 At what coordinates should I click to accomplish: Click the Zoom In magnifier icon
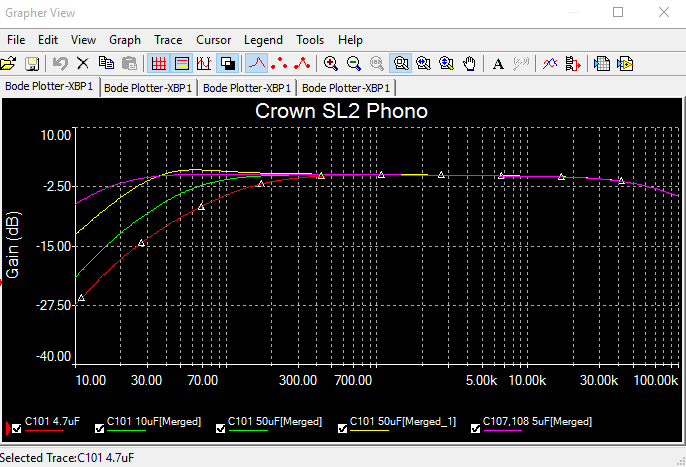coord(331,63)
